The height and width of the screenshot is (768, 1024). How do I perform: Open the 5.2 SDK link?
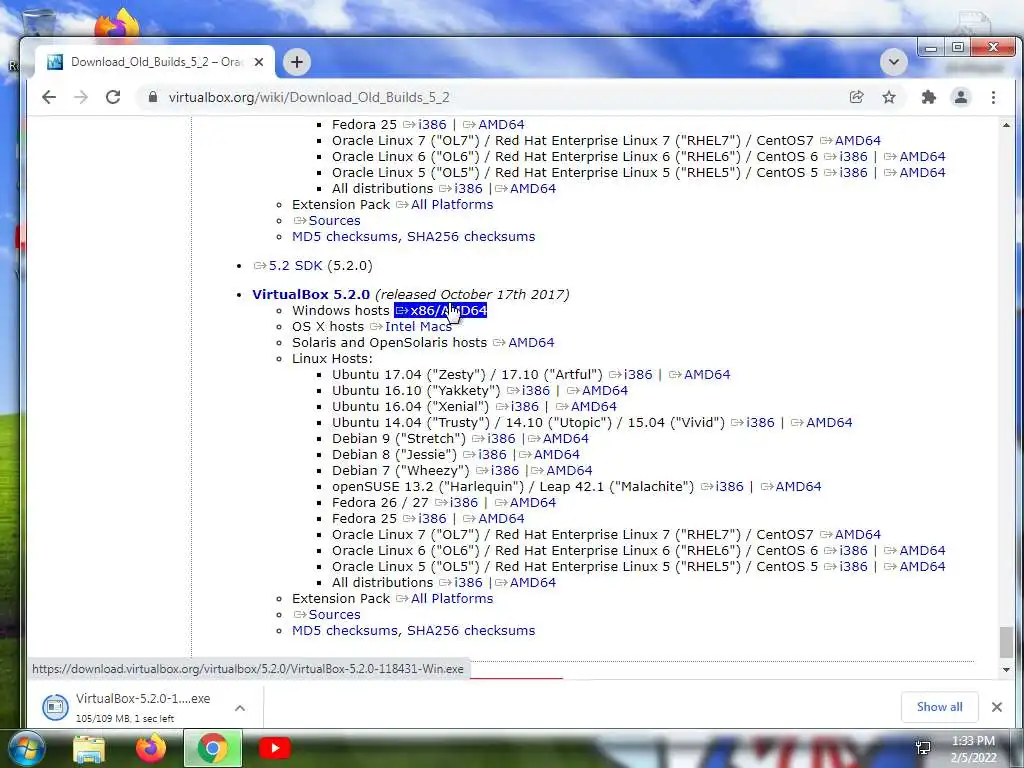(288, 266)
